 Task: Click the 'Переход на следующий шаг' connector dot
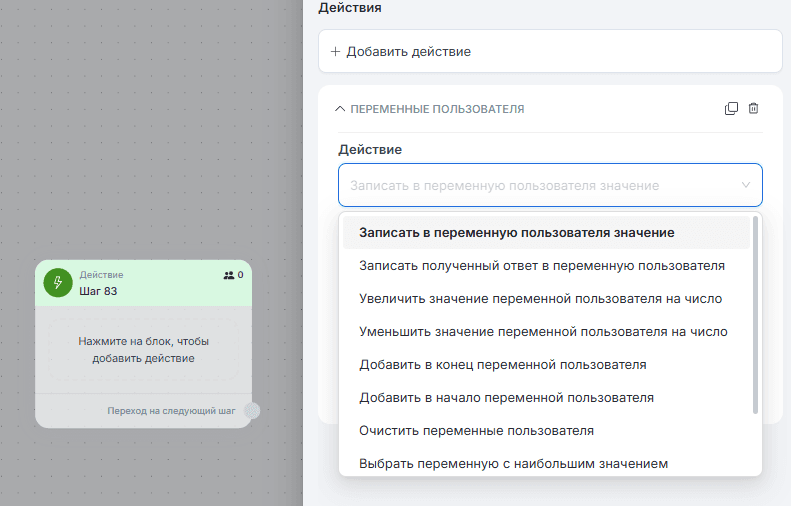coord(252,411)
